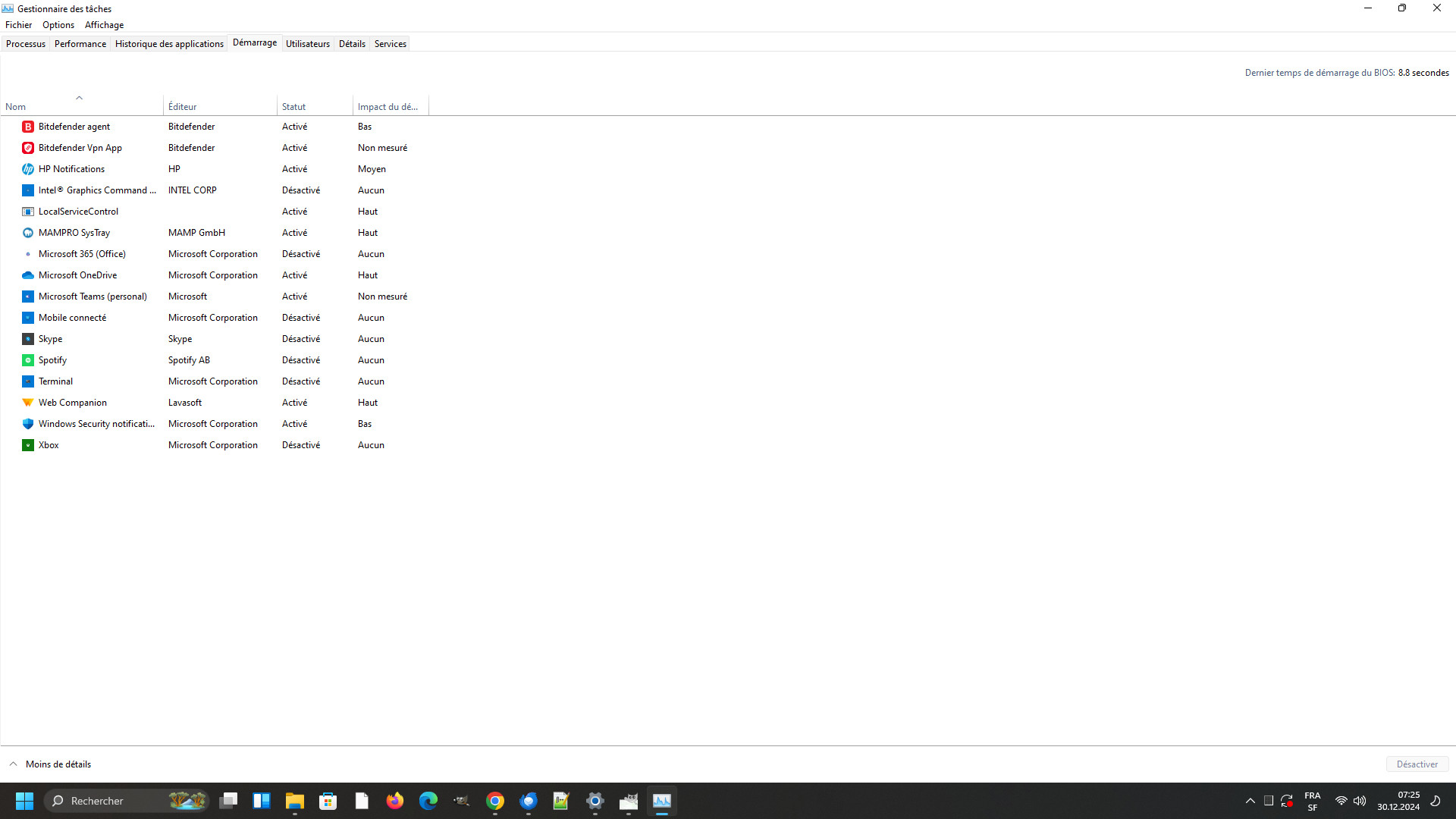Click the Bitdefender agent icon
Image resolution: width=1456 pixels, height=819 pixels.
[28, 127]
